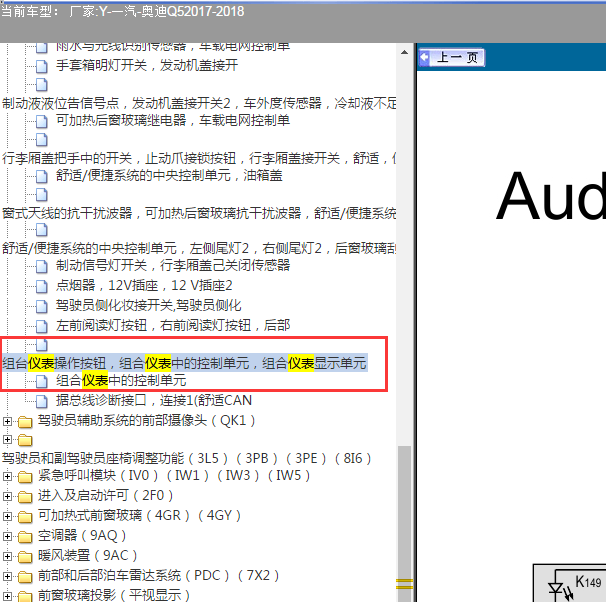Click page icon beside 制动信号灯开关
Image resolution: width=606 pixels, height=602 pixels.
pos(42,267)
